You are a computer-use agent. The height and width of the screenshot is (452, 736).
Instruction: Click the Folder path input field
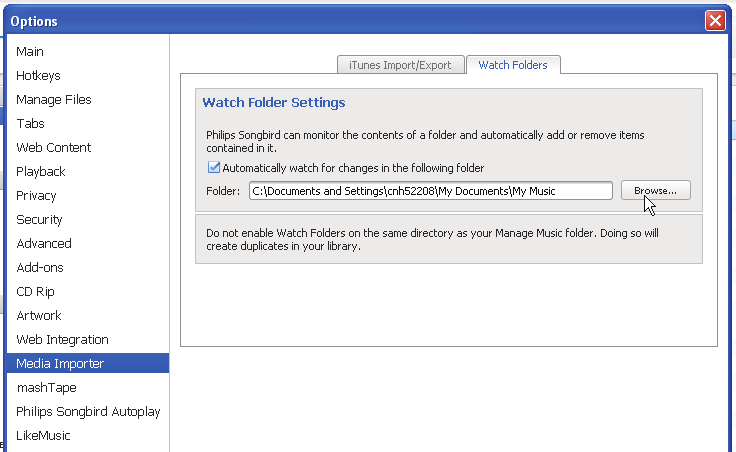coord(430,191)
